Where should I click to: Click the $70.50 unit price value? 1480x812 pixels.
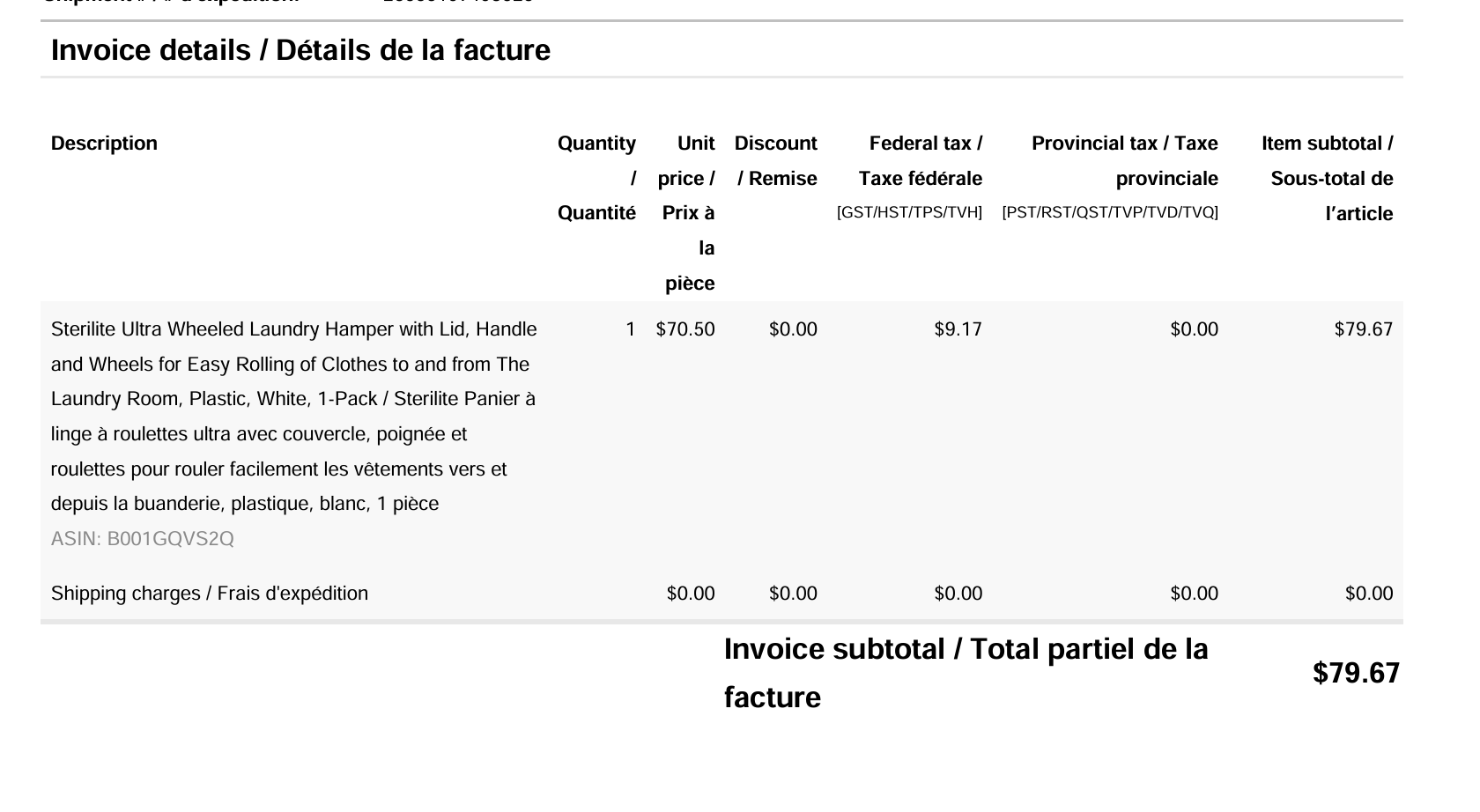pyautogui.click(x=685, y=329)
